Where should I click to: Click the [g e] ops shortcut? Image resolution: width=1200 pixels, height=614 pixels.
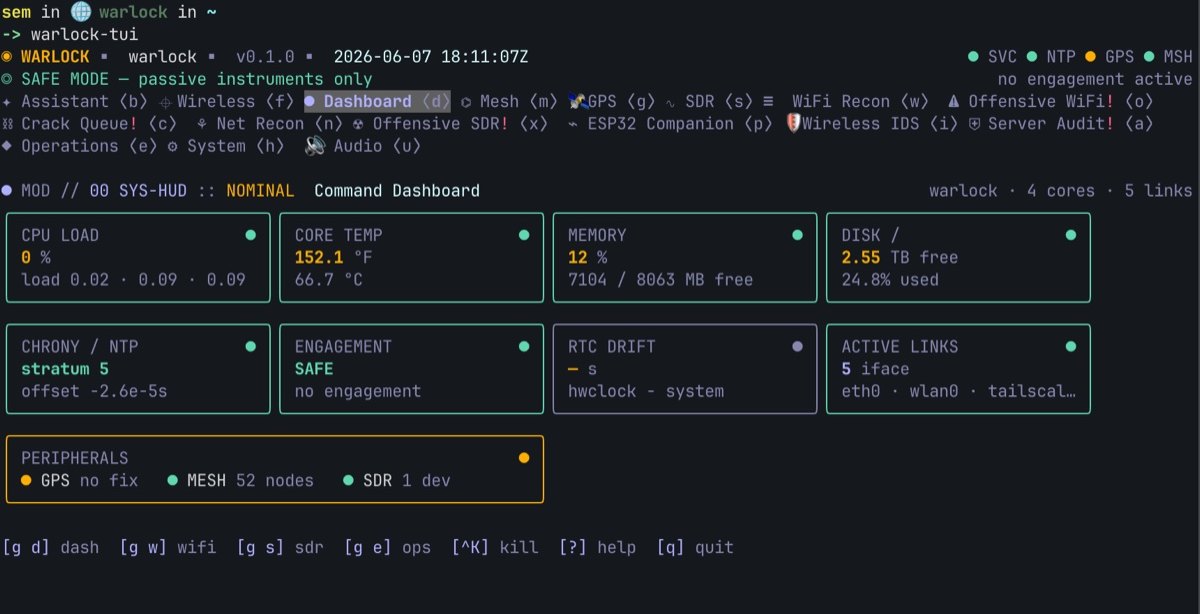[x=388, y=547]
